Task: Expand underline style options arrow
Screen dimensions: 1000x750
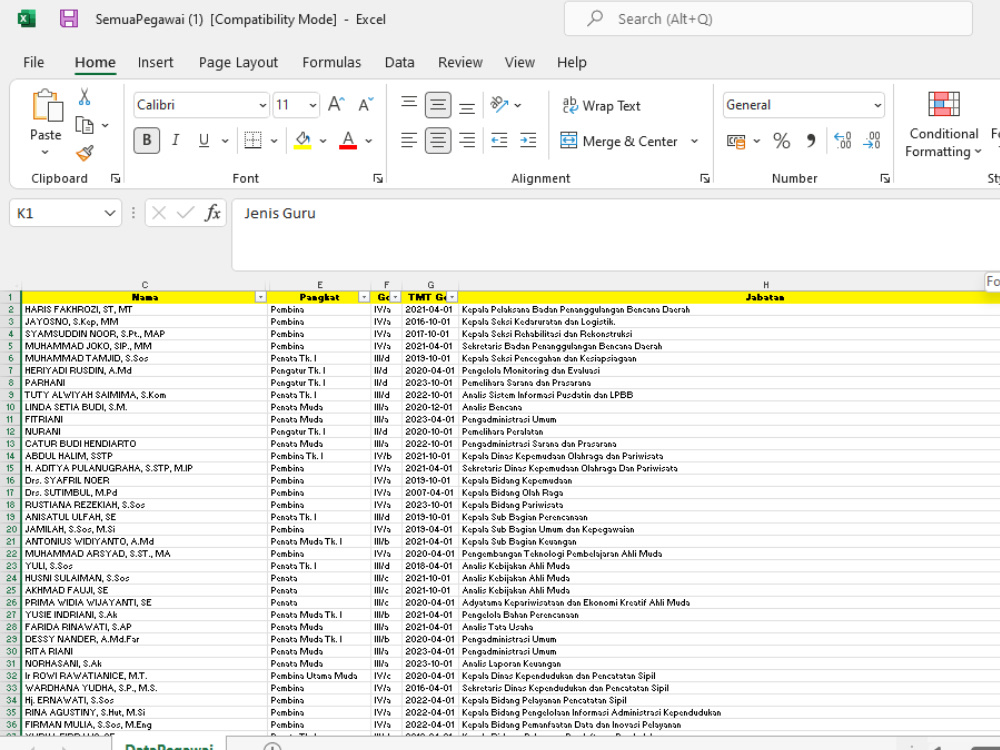Action: coord(224,141)
